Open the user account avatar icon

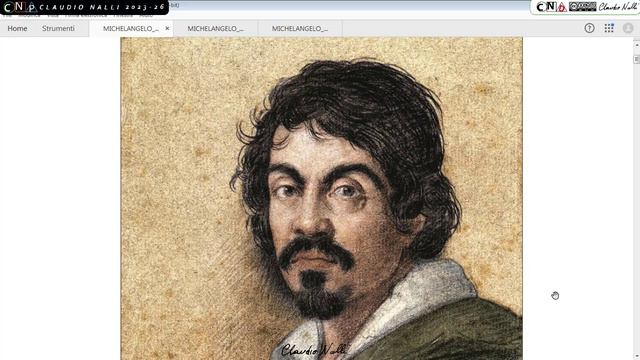pos(628,28)
